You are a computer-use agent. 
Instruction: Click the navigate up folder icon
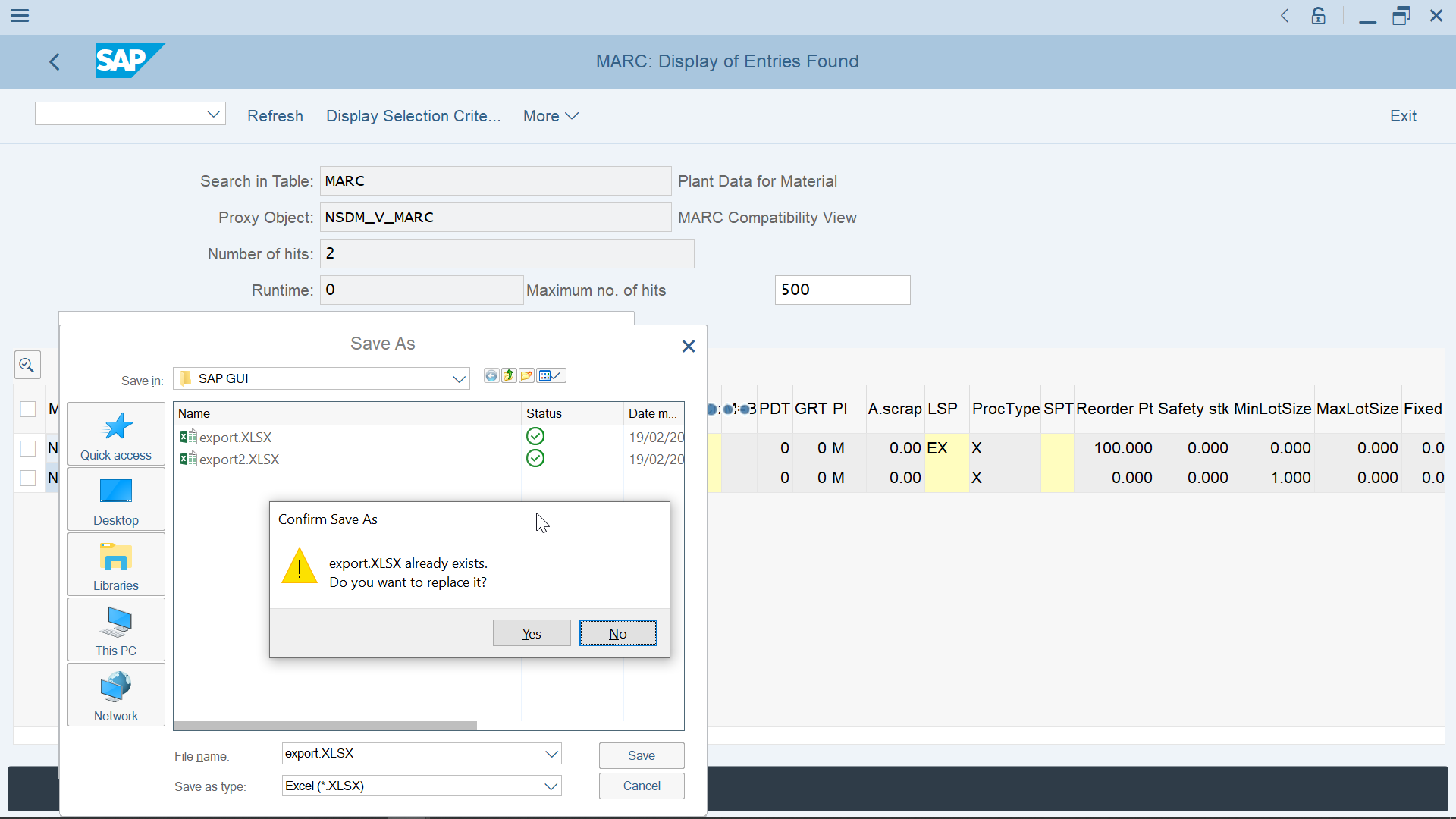click(509, 376)
